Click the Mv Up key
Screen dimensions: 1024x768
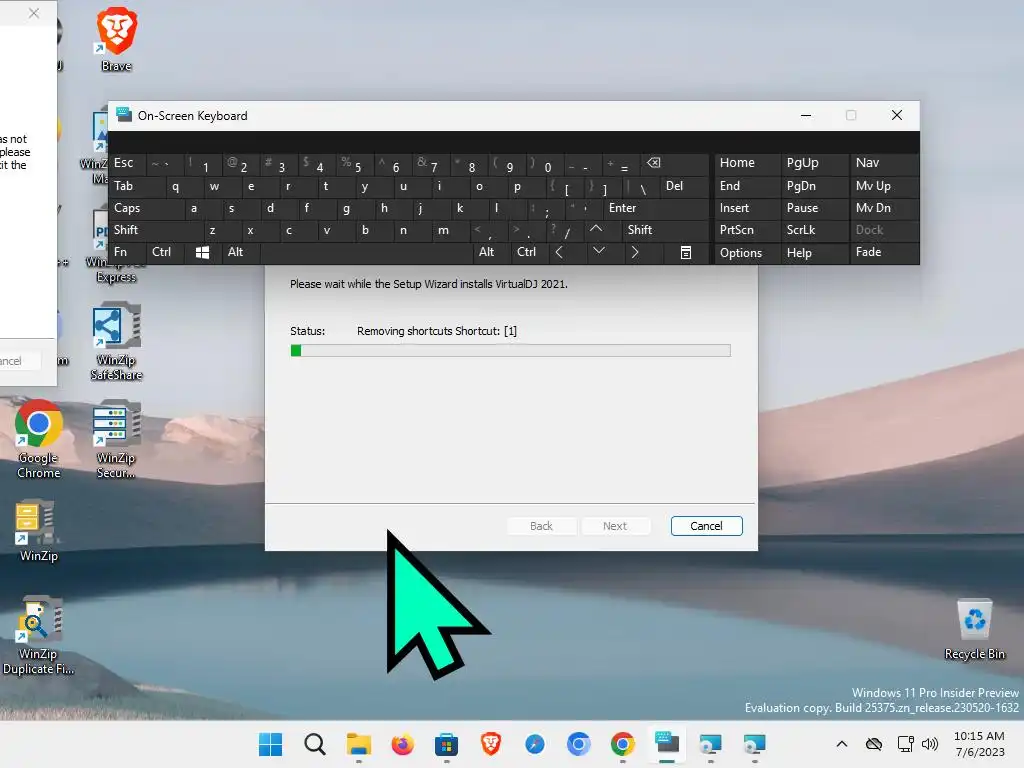tap(884, 186)
